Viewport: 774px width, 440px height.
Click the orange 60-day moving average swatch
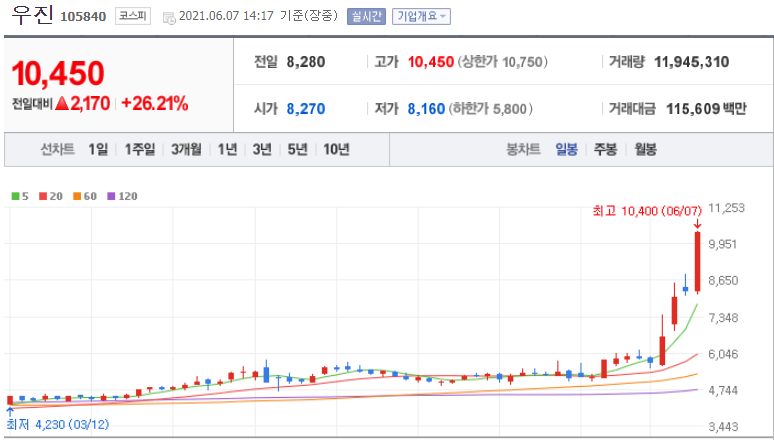[x=77, y=196]
